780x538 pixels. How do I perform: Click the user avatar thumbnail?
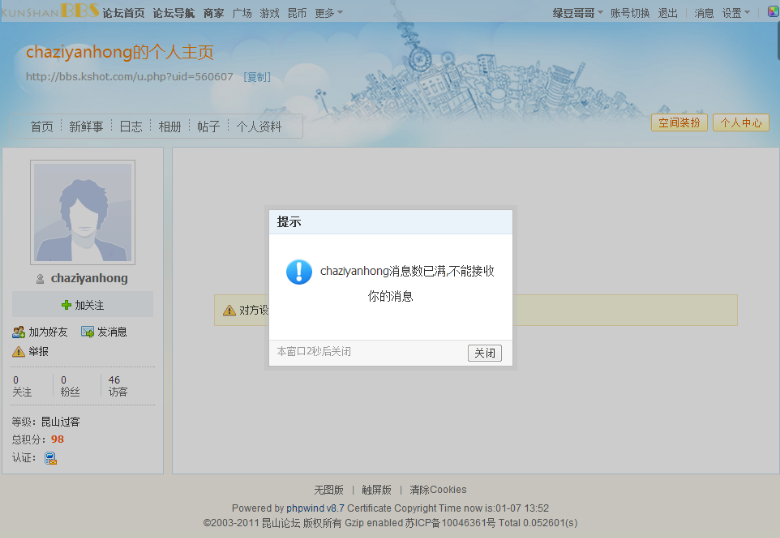click(x=82, y=213)
